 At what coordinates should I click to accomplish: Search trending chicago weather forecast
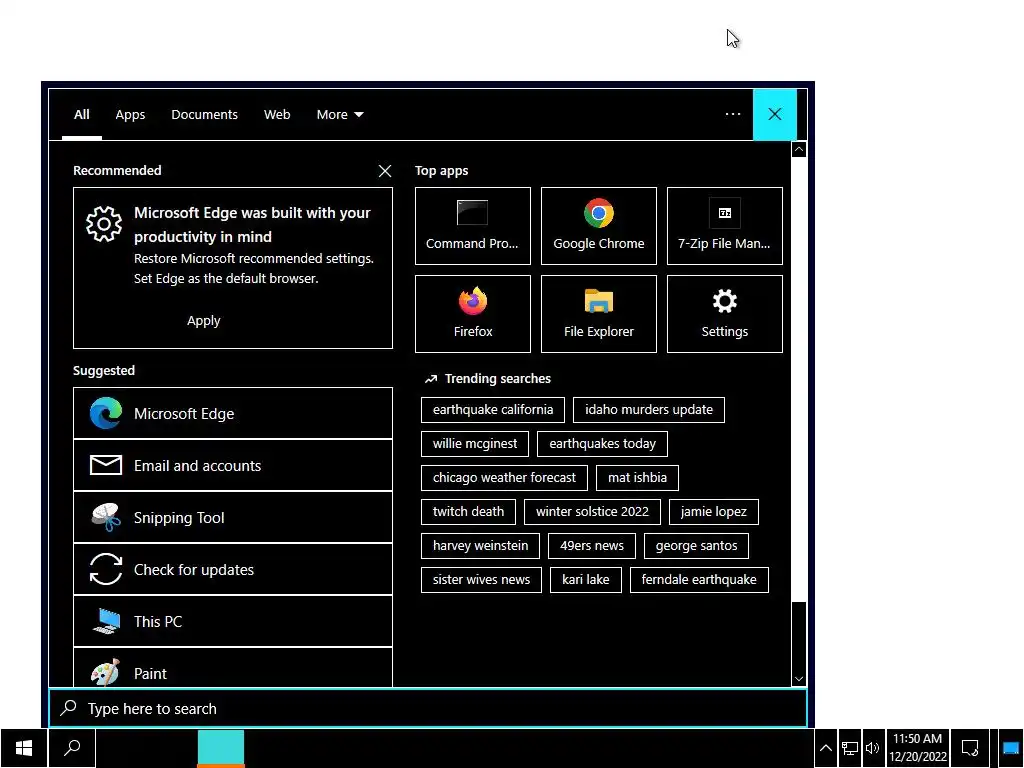click(x=504, y=477)
